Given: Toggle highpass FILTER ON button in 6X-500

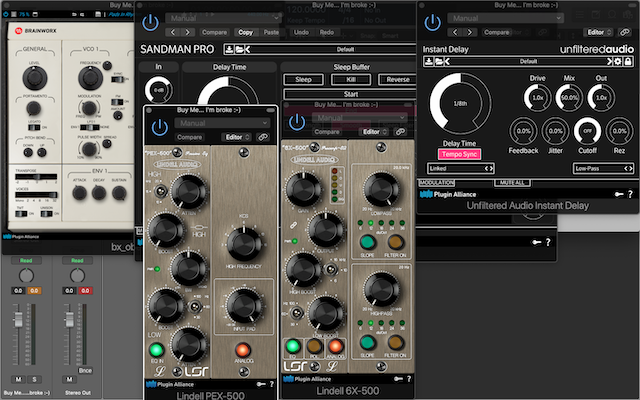Looking at the screenshot, I should click(395, 342).
